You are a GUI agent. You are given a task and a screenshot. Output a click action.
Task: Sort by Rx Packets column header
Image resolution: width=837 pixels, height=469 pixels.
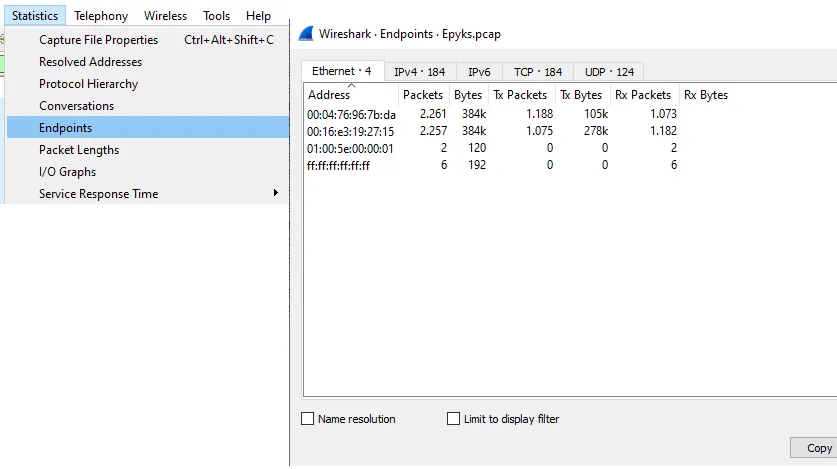tap(643, 94)
